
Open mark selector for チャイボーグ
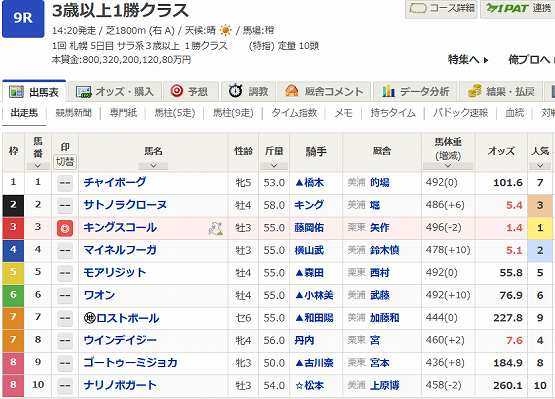click(x=65, y=183)
